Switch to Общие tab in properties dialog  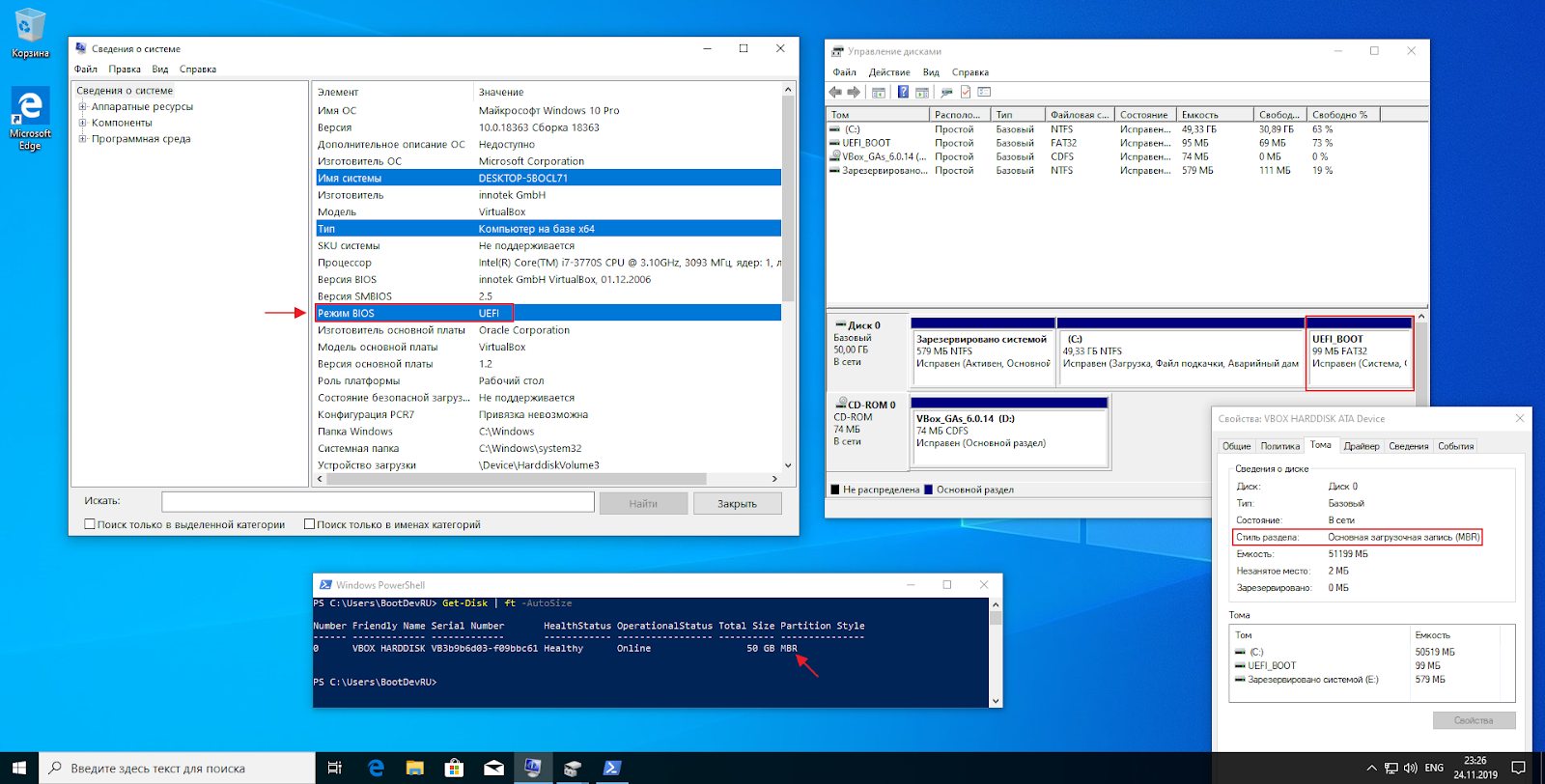(x=1237, y=446)
